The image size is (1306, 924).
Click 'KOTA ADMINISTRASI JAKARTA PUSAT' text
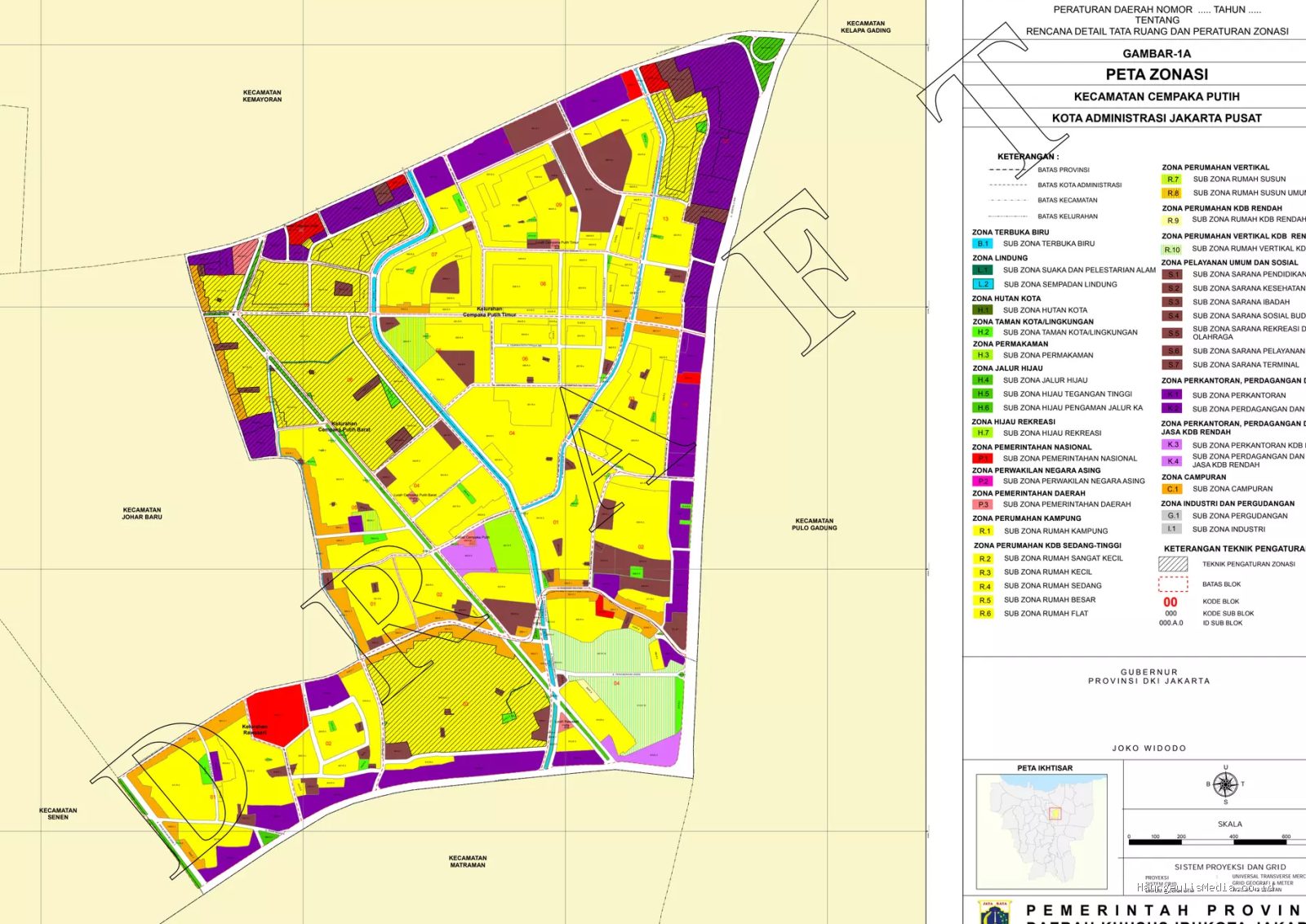1157,118
